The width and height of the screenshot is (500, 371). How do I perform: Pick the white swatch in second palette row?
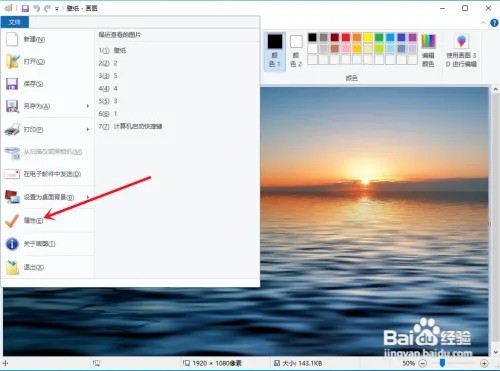(312, 49)
